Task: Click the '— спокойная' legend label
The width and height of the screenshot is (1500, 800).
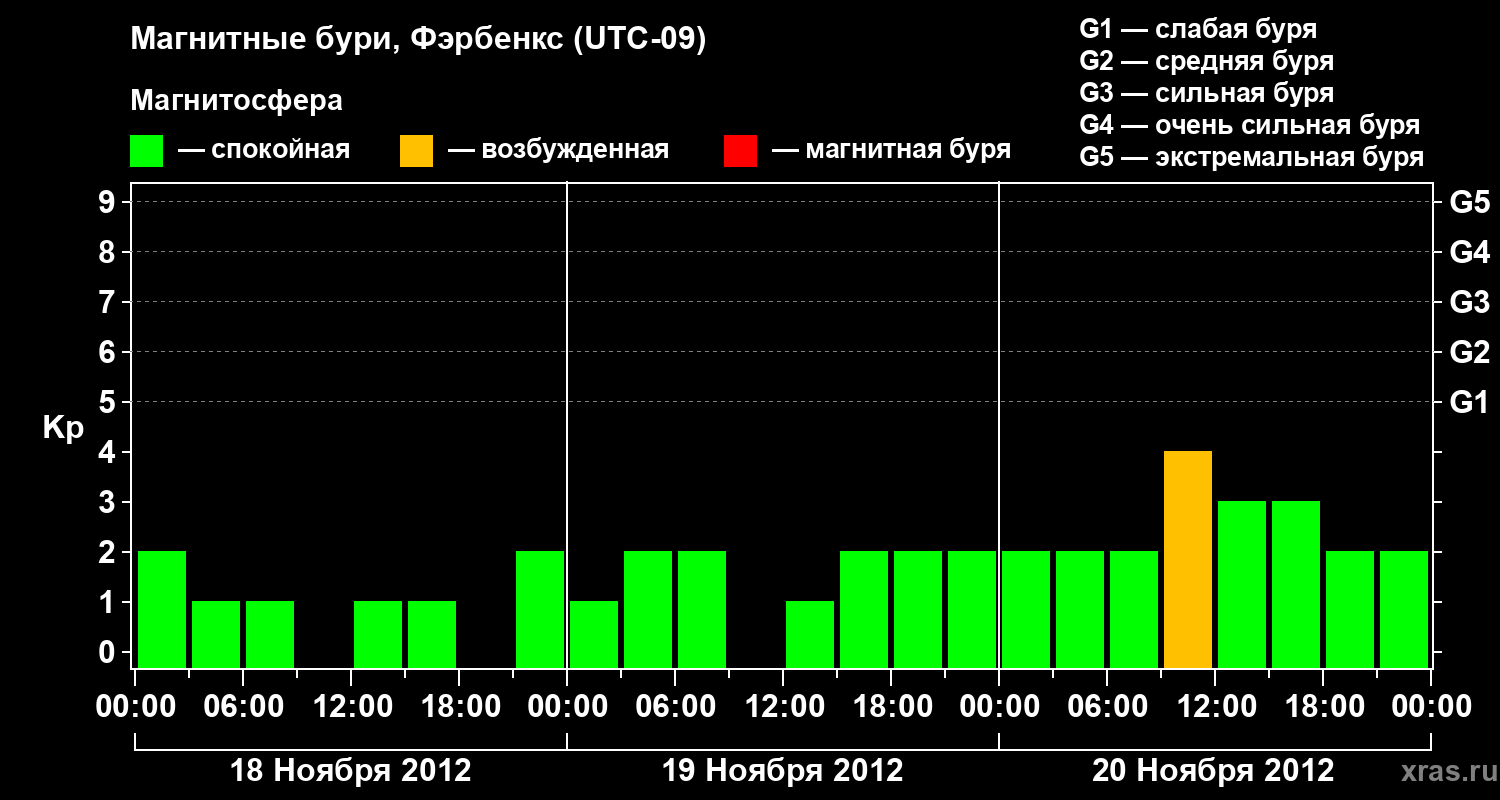Action: [264, 151]
